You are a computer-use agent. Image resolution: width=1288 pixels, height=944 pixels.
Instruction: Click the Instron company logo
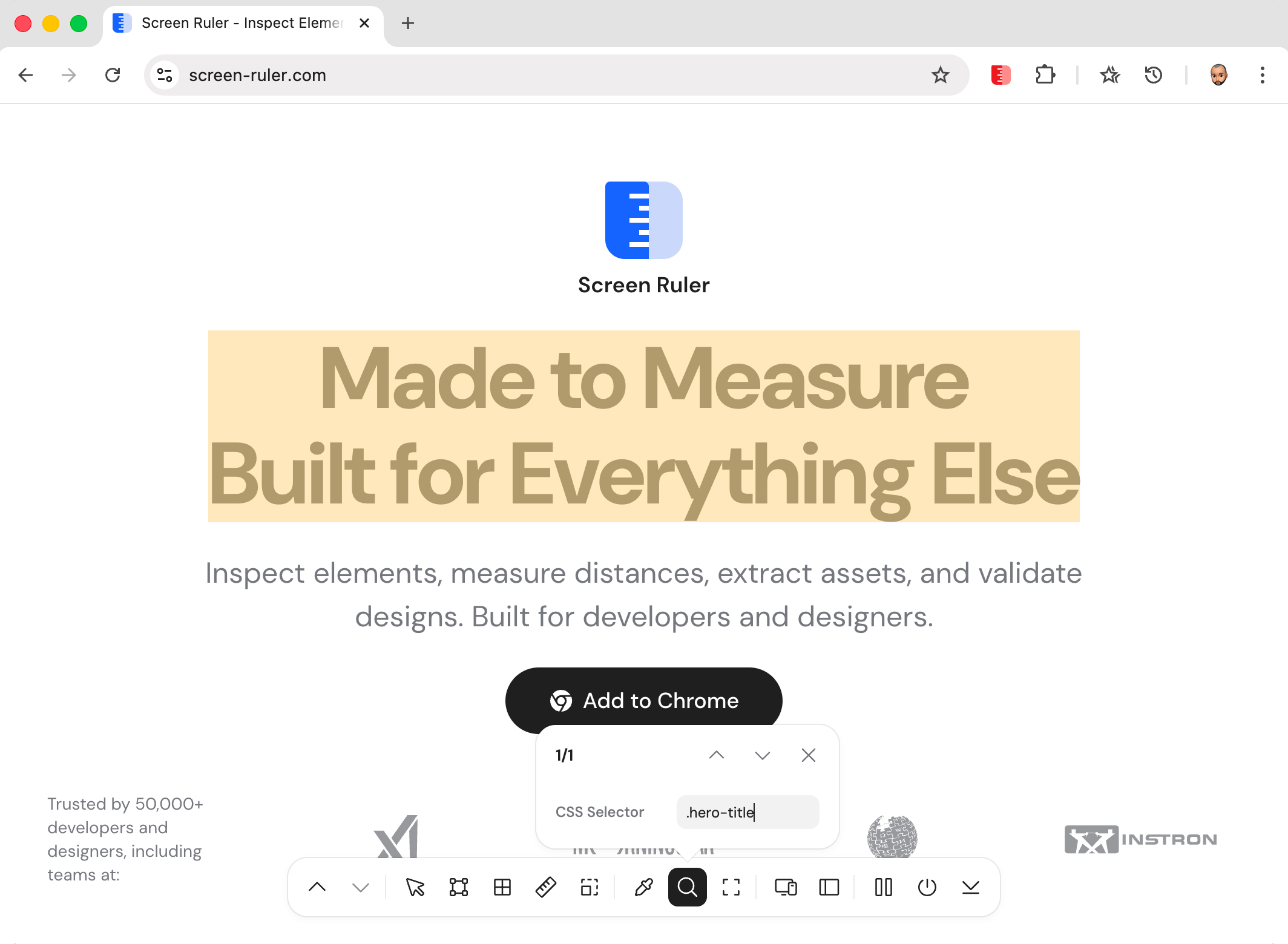[x=1141, y=839]
